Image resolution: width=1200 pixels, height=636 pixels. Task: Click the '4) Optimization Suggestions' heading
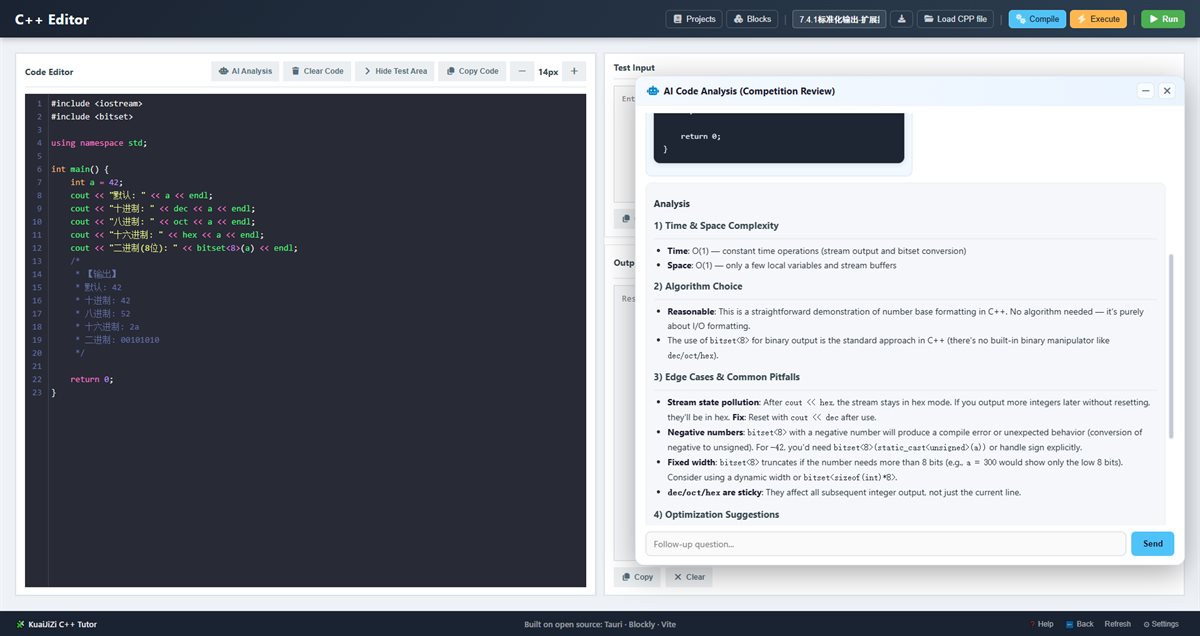click(x=716, y=514)
